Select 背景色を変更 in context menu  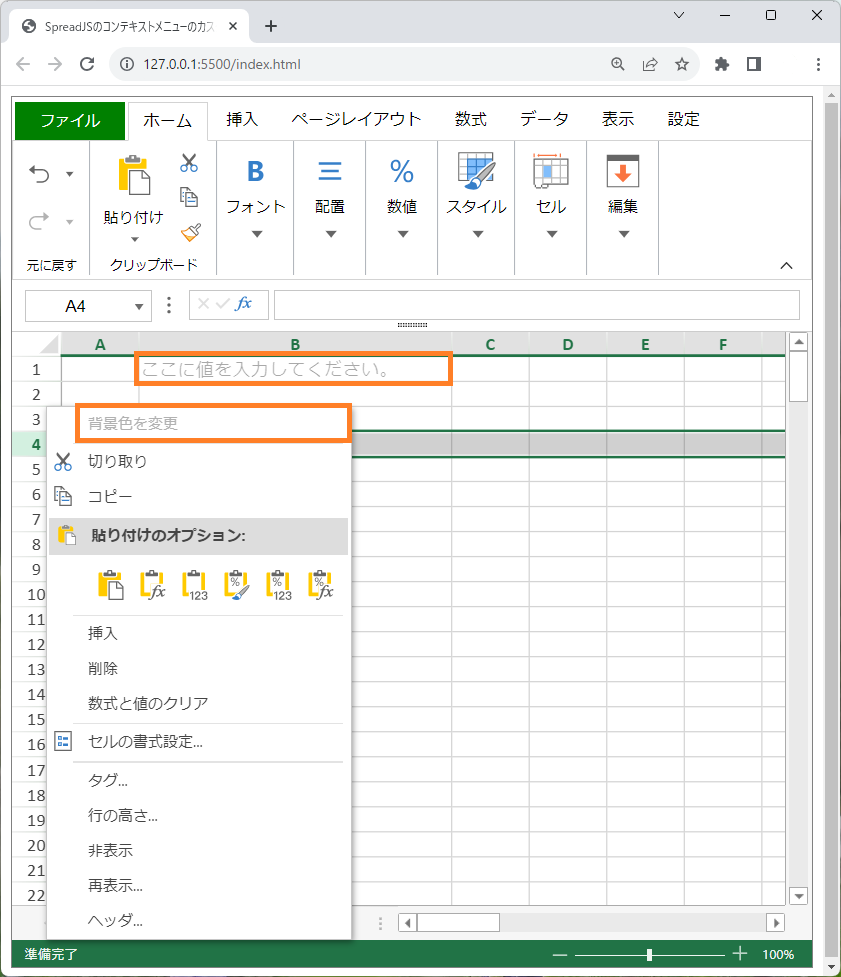(212, 424)
